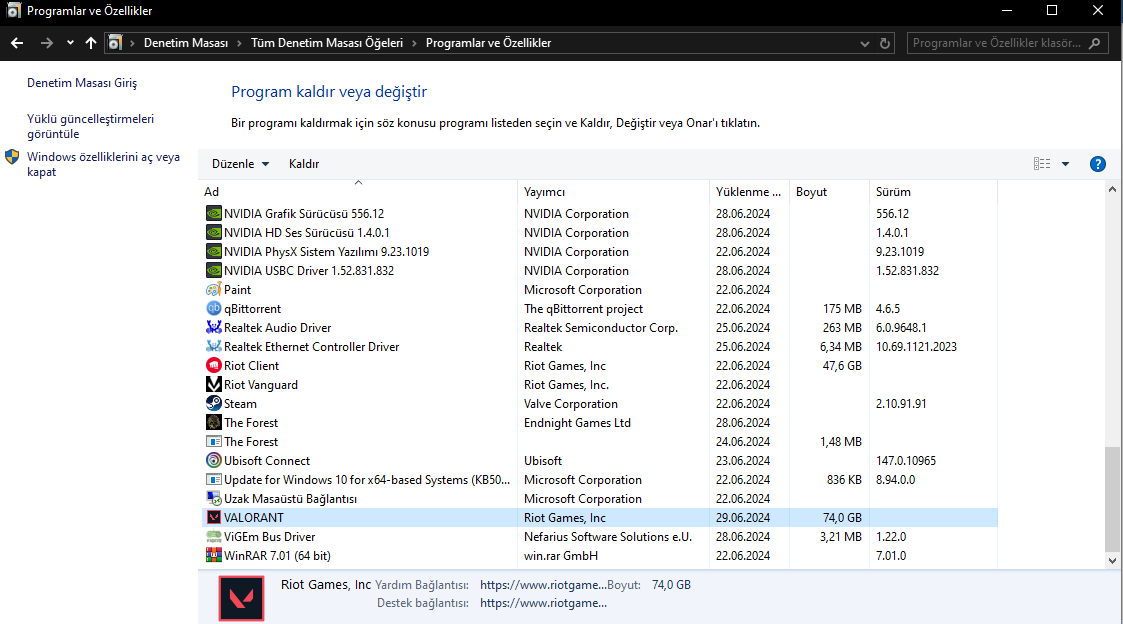Click the NVIDIA HD Ses Sürücüsü icon

click(x=213, y=233)
